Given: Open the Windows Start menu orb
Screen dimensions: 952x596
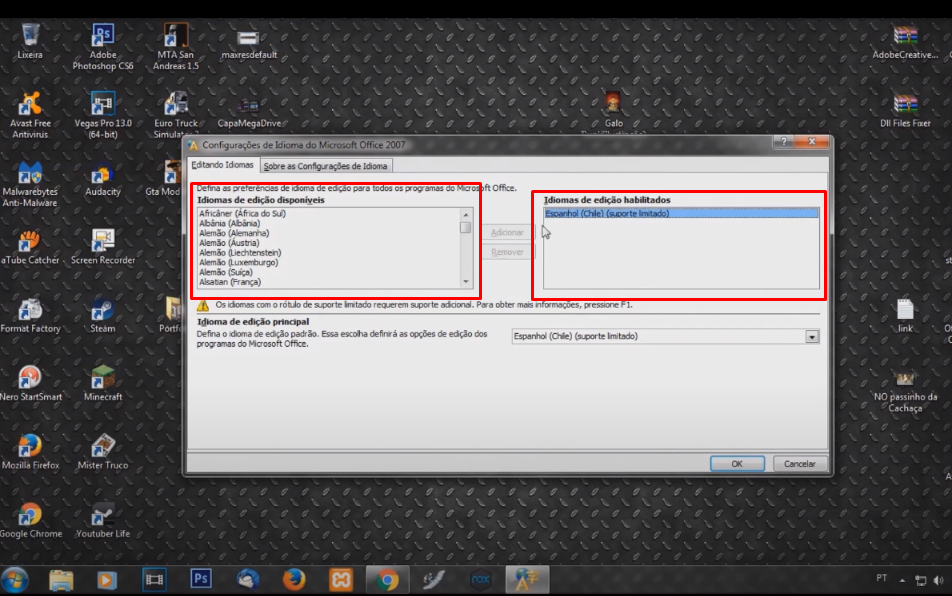Looking at the screenshot, I should [x=15, y=580].
